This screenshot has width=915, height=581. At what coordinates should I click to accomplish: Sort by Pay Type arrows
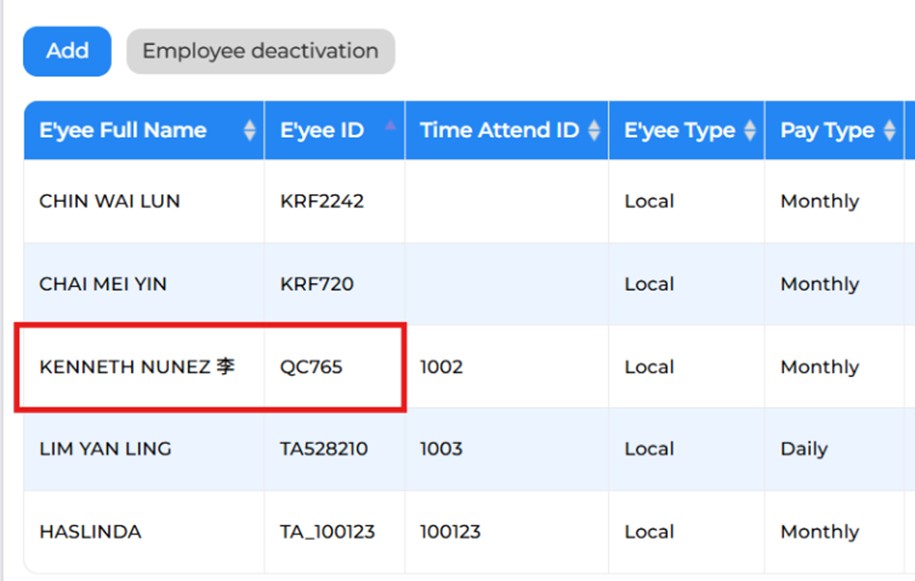pyautogui.click(x=889, y=130)
